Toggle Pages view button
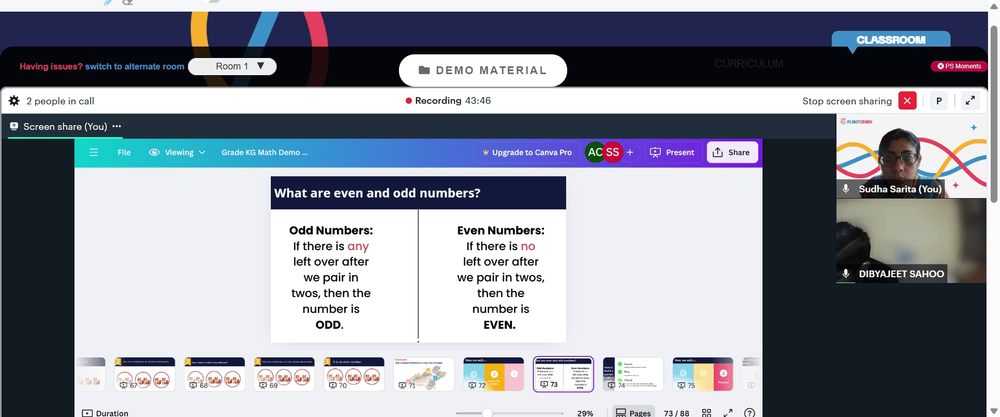This screenshot has width=1000, height=417. (x=633, y=413)
